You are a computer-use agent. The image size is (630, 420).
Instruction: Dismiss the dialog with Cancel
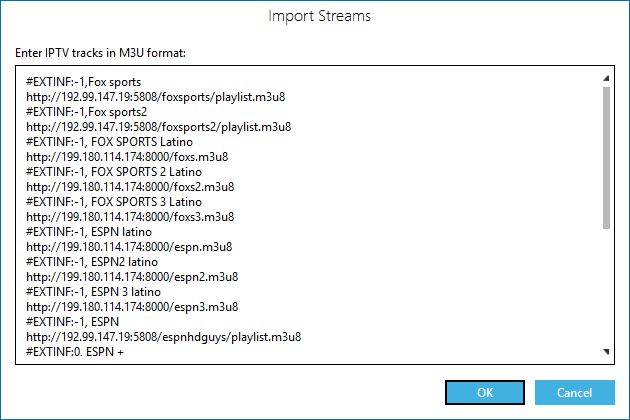575,392
